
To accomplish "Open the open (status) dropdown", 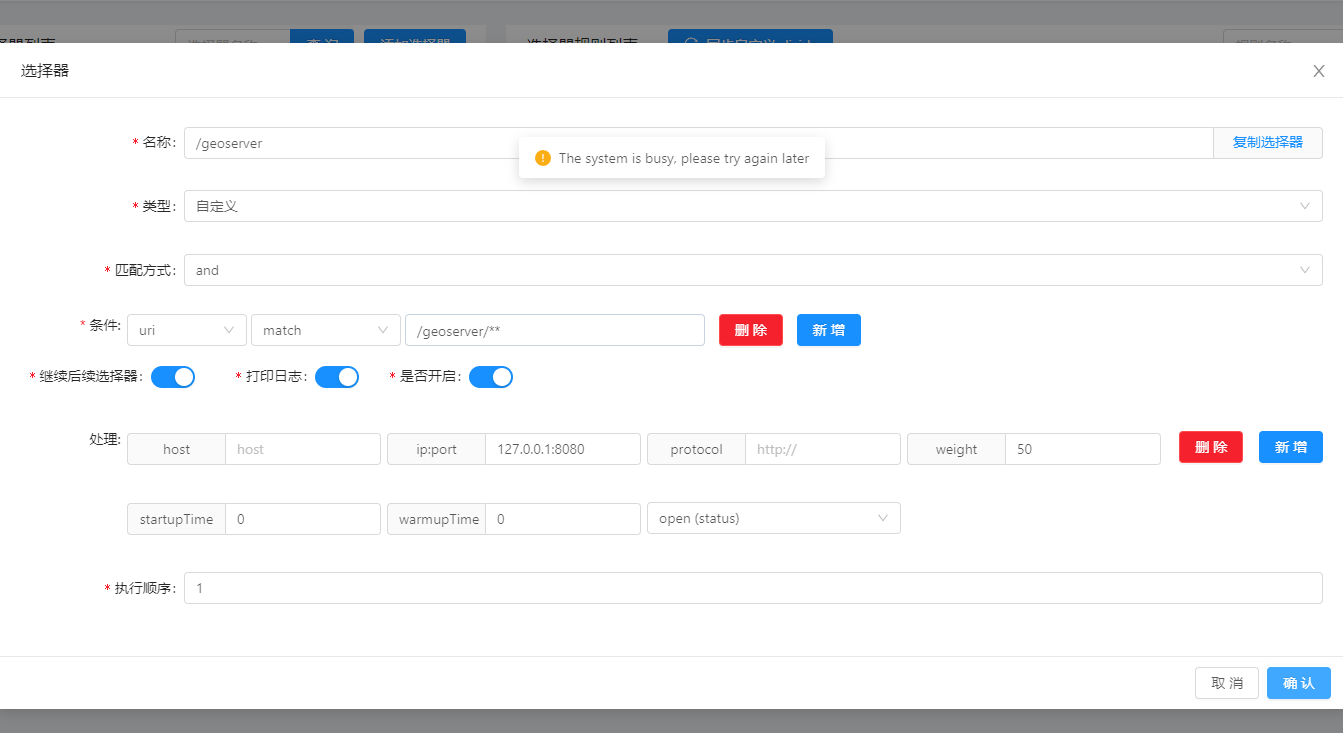I will point(774,518).
